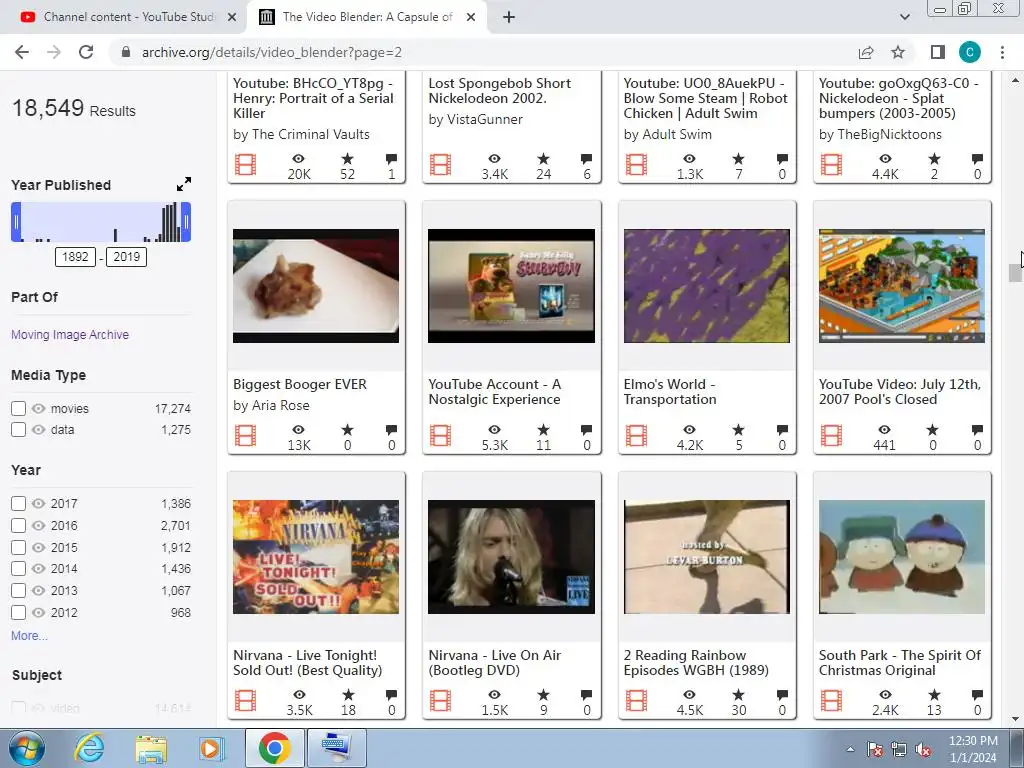Check the data media type filter
Image resolution: width=1024 pixels, height=768 pixels.
[18, 429]
